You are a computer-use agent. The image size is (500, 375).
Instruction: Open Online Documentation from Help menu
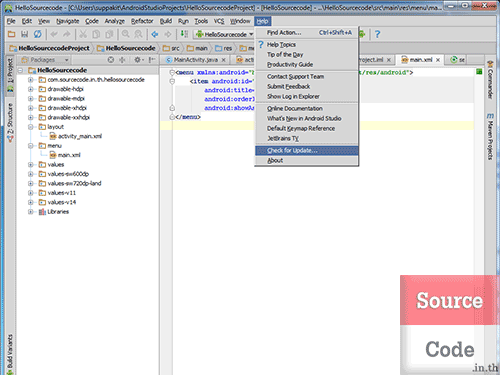307,109
